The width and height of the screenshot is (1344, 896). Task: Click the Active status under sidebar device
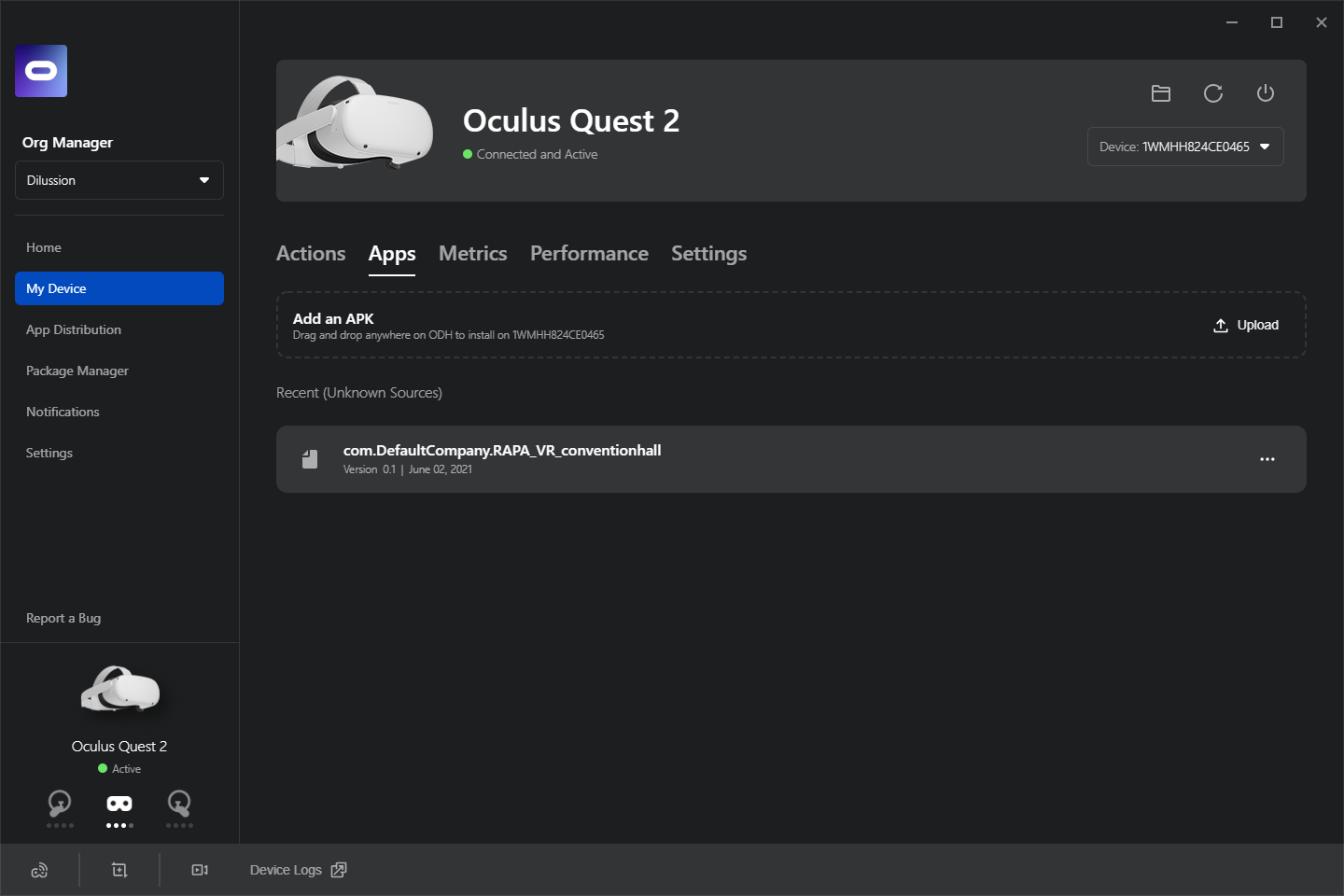(x=119, y=769)
